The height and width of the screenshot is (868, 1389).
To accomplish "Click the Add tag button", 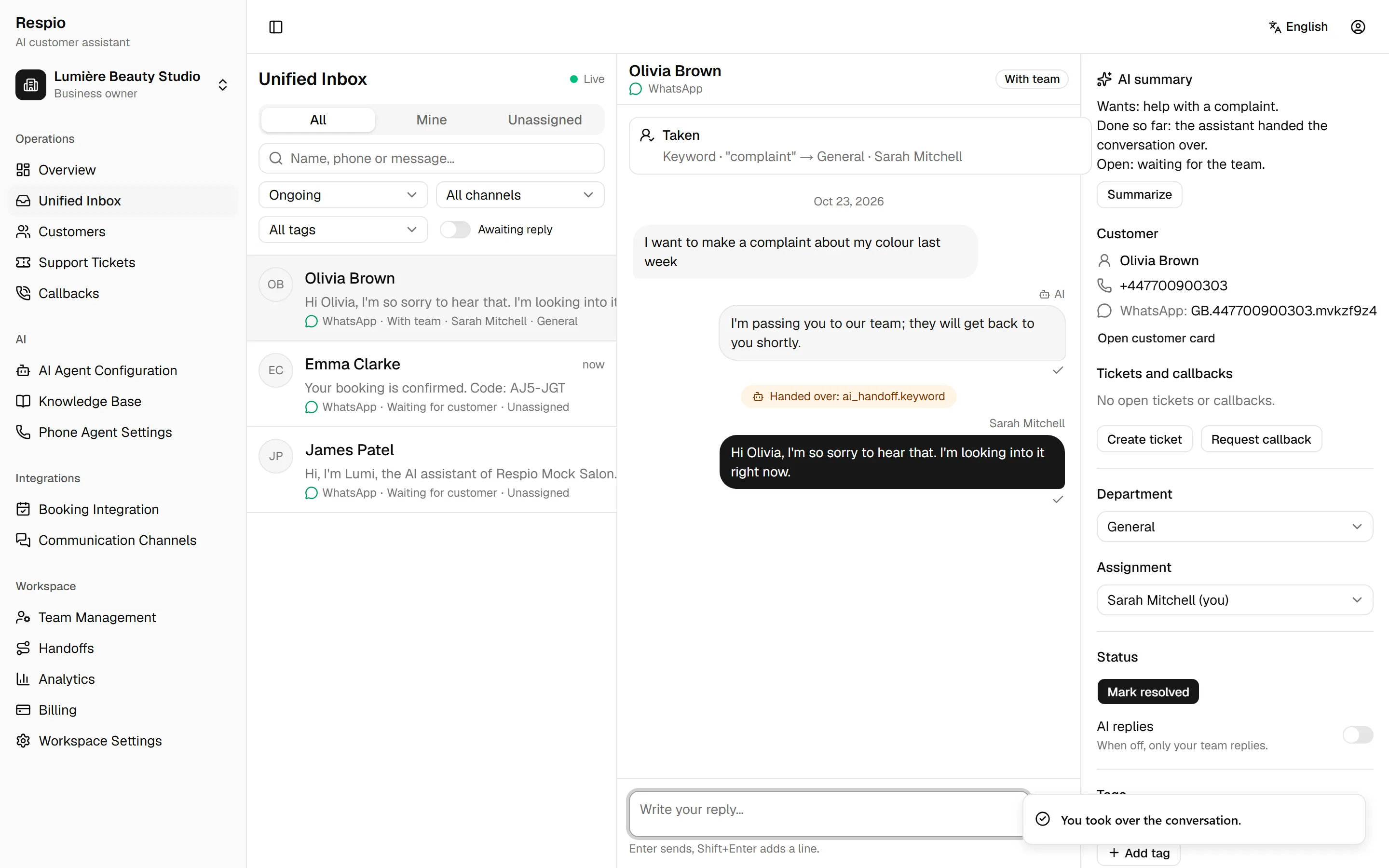I will pyautogui.click(x=1138, y=853).
